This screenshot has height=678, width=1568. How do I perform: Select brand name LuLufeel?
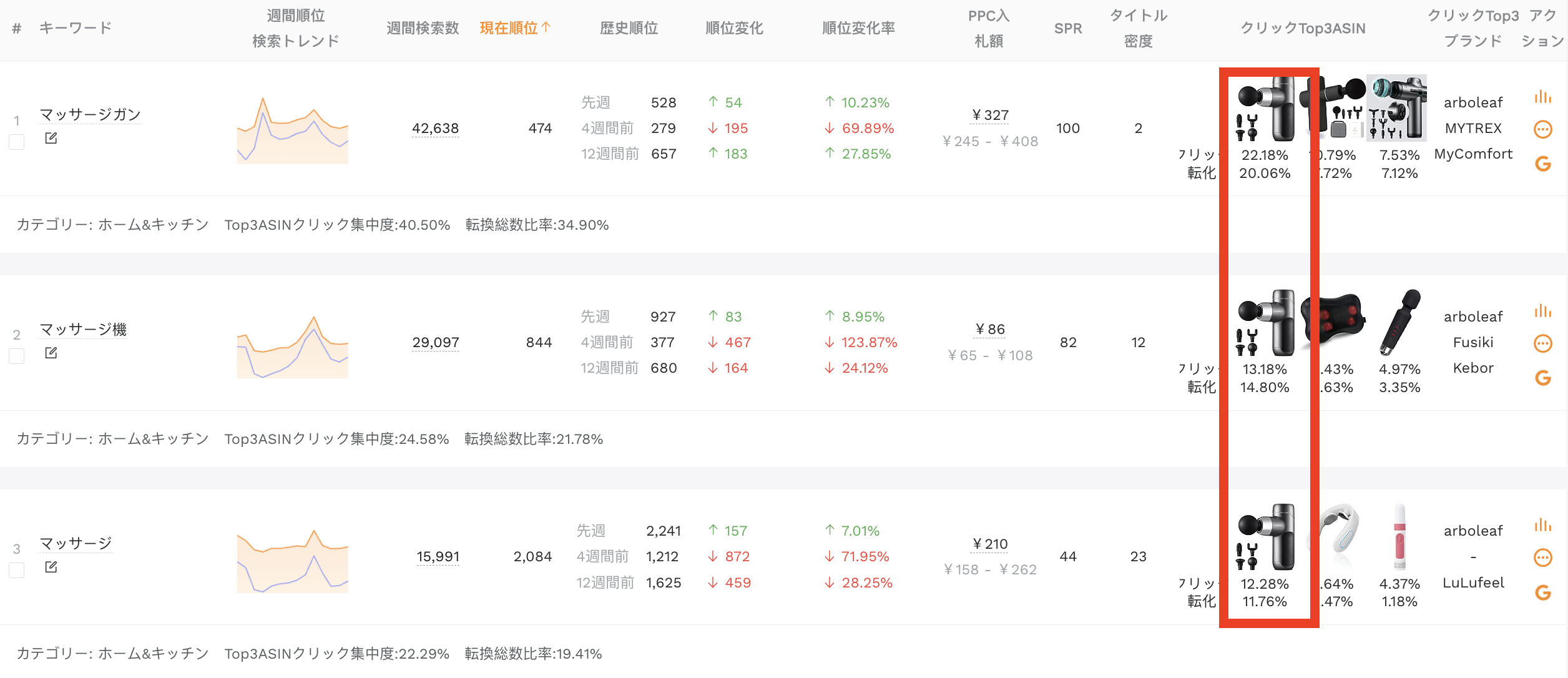tap(1473, 583)
